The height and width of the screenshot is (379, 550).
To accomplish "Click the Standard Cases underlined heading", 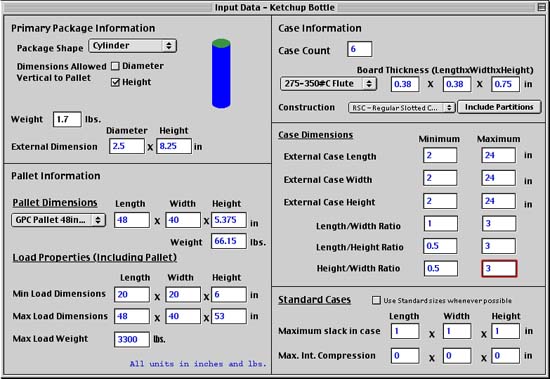I will click(x=315, y=300).
